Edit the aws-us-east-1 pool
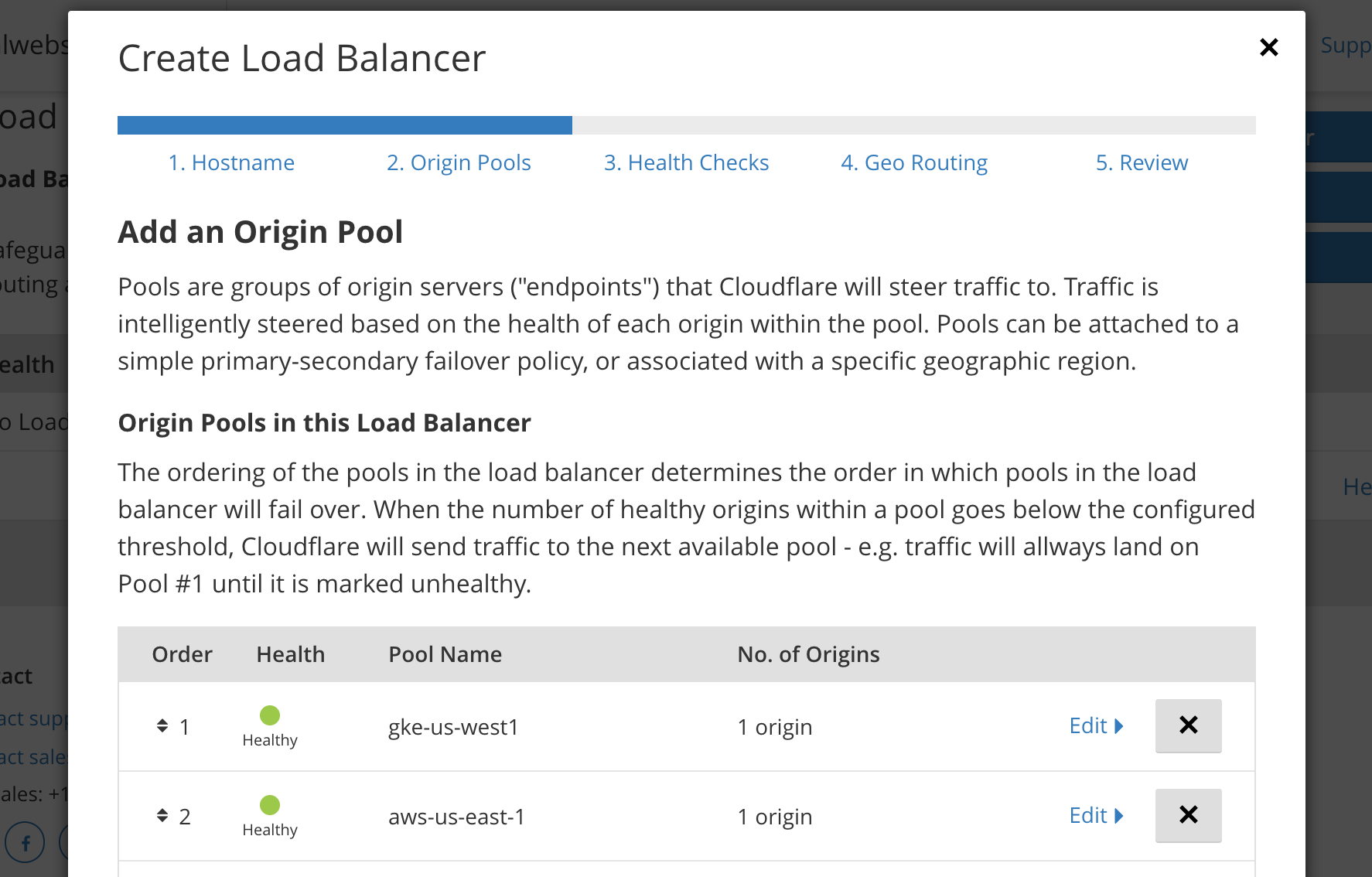 click(x=1096, y=815)
